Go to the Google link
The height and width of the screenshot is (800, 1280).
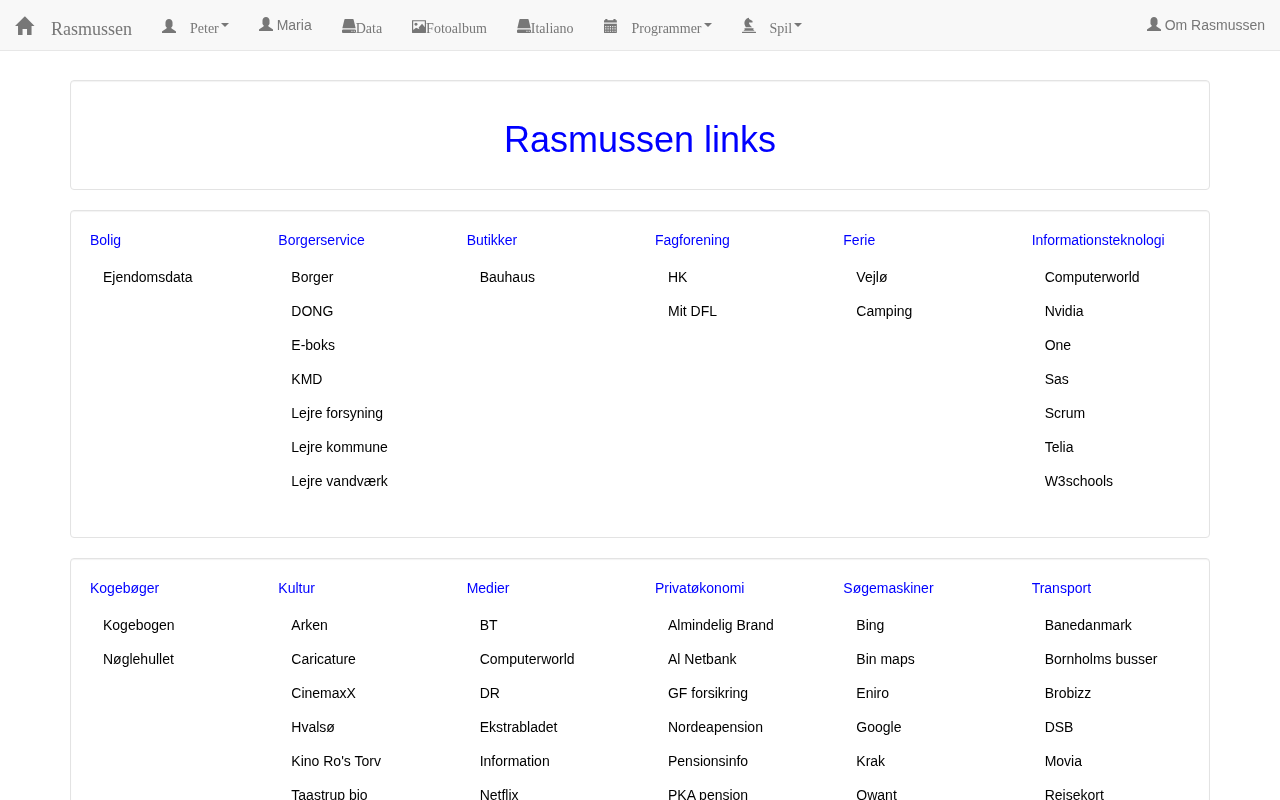pyautogui.click(x=878, y=727)
